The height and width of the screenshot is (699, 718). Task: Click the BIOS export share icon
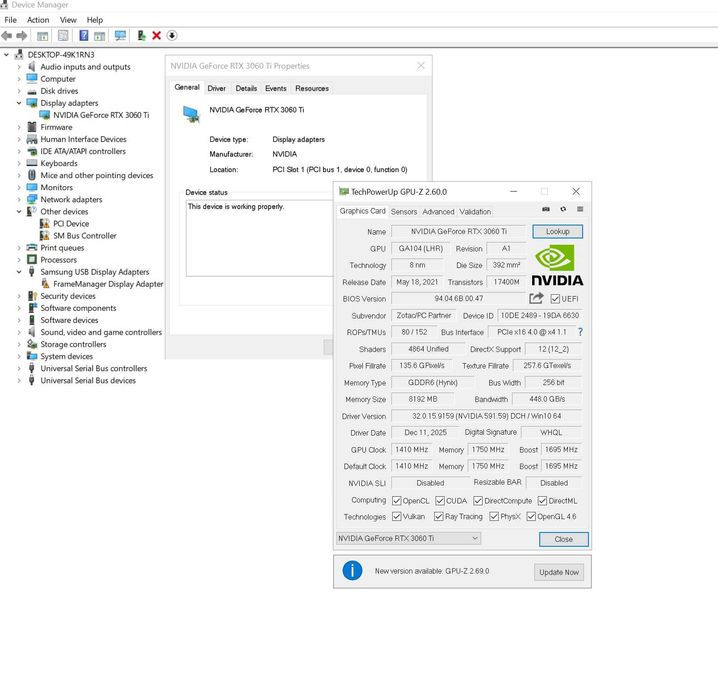[536, 298]
